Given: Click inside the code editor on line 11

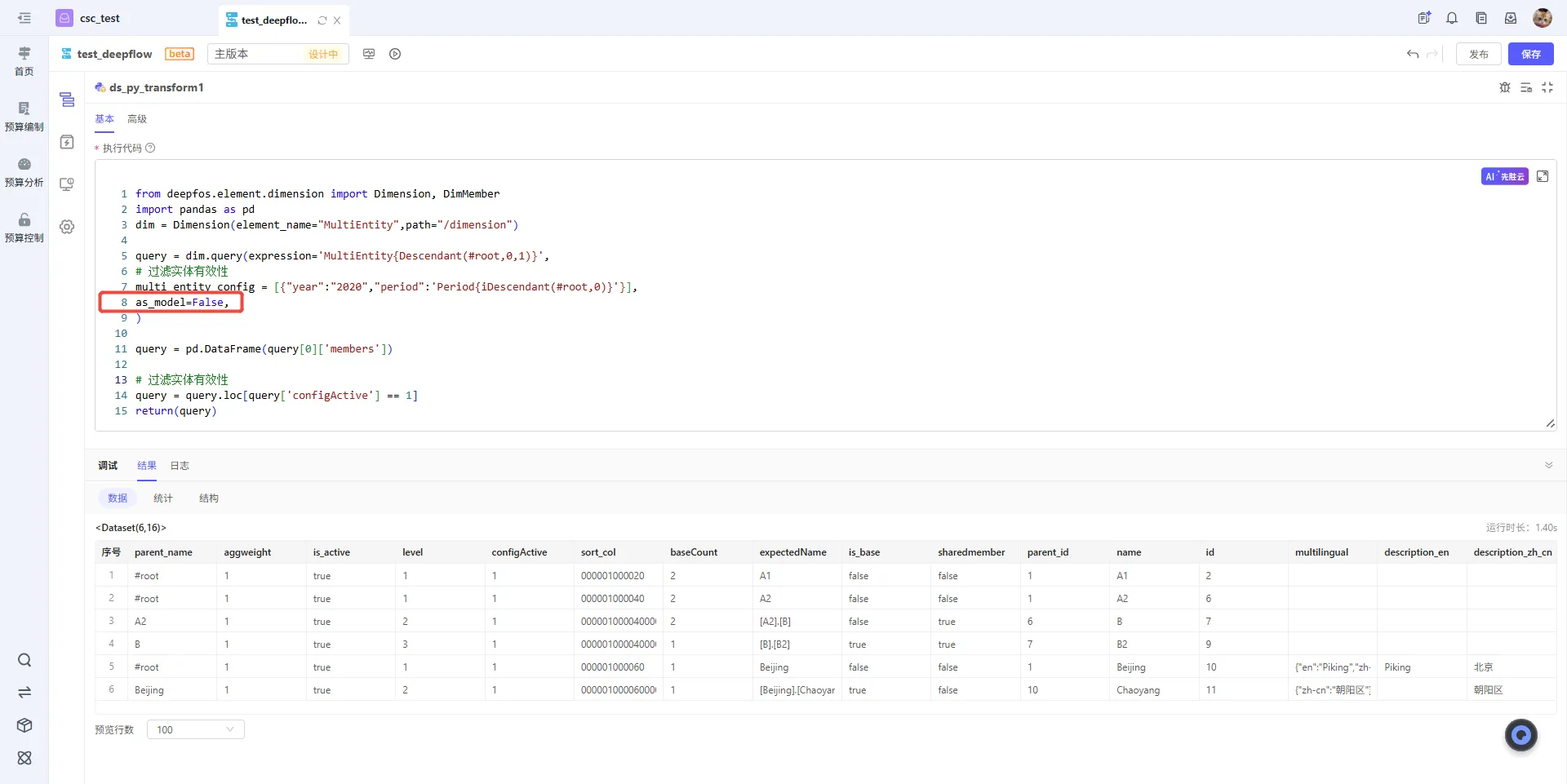Looking at the screenshot, I should pos(264,348).
